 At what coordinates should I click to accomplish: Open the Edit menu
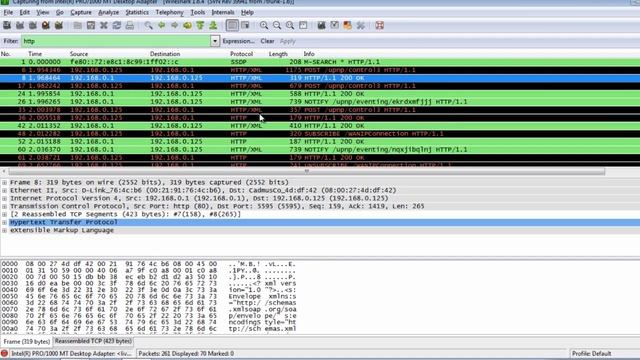click(x=24, y=12)
